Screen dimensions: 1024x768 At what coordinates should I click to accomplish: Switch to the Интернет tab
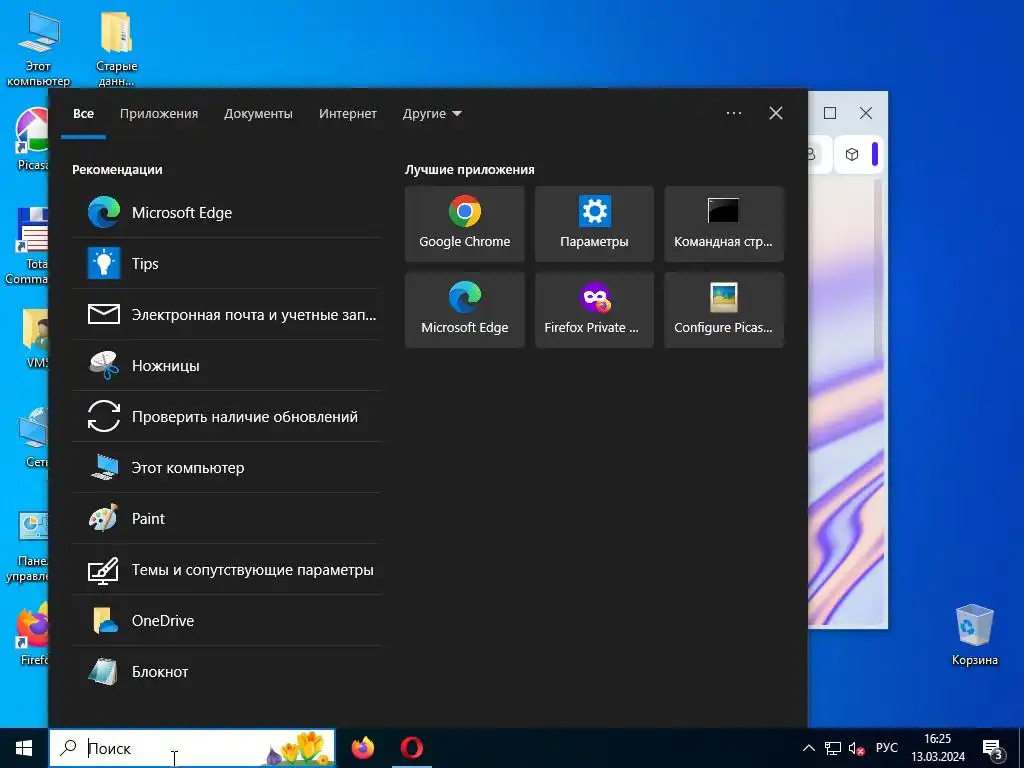pos(347,114)
